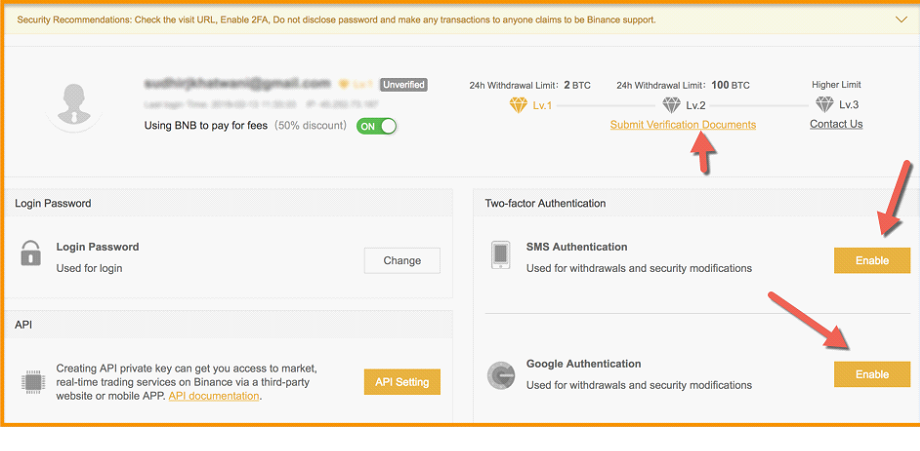Click the Lv.2 gray diamond icon
The width and height of the screenshot is (920, 451).
(x=672, y=104)
